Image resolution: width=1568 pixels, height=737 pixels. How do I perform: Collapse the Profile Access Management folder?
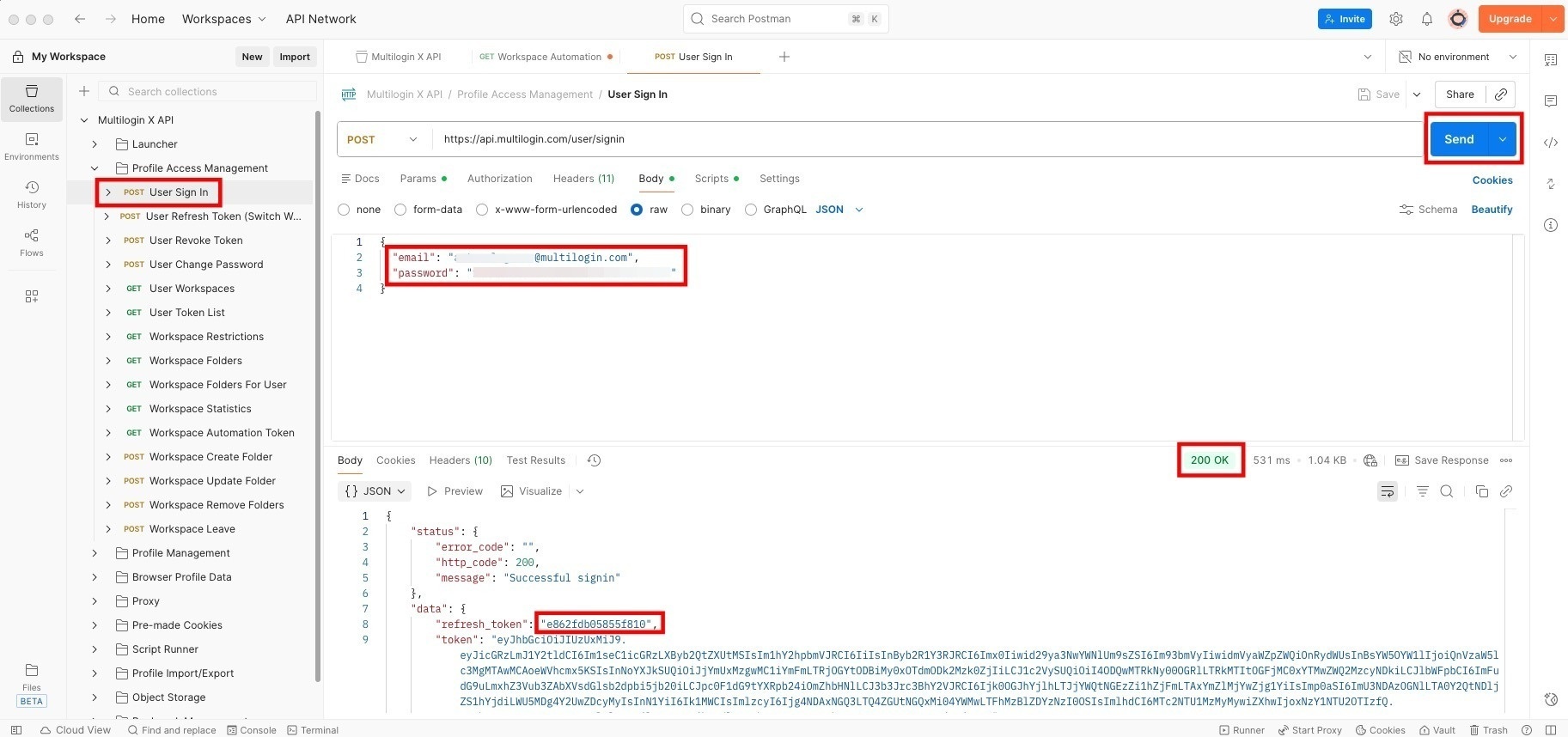(x=95, y=168)
